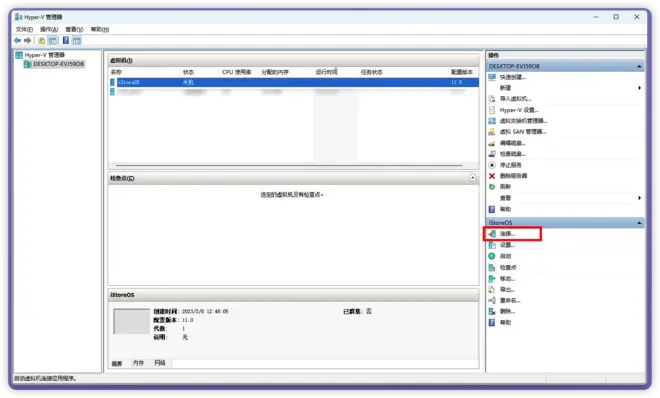Click the blue back arrow in toolbar
The width and height of the screenshot is (660, 398).
[17, 40]
